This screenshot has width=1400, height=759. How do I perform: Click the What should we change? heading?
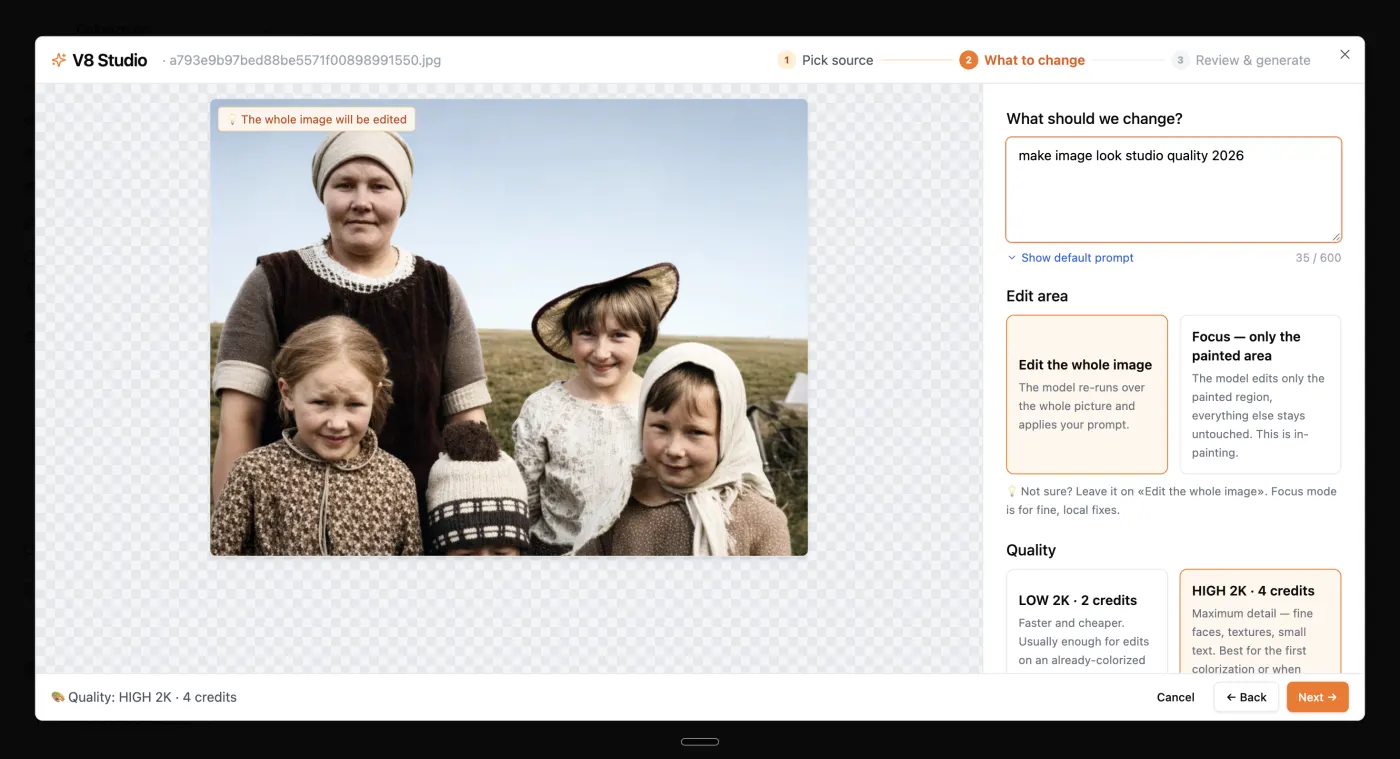[1094, 118]
